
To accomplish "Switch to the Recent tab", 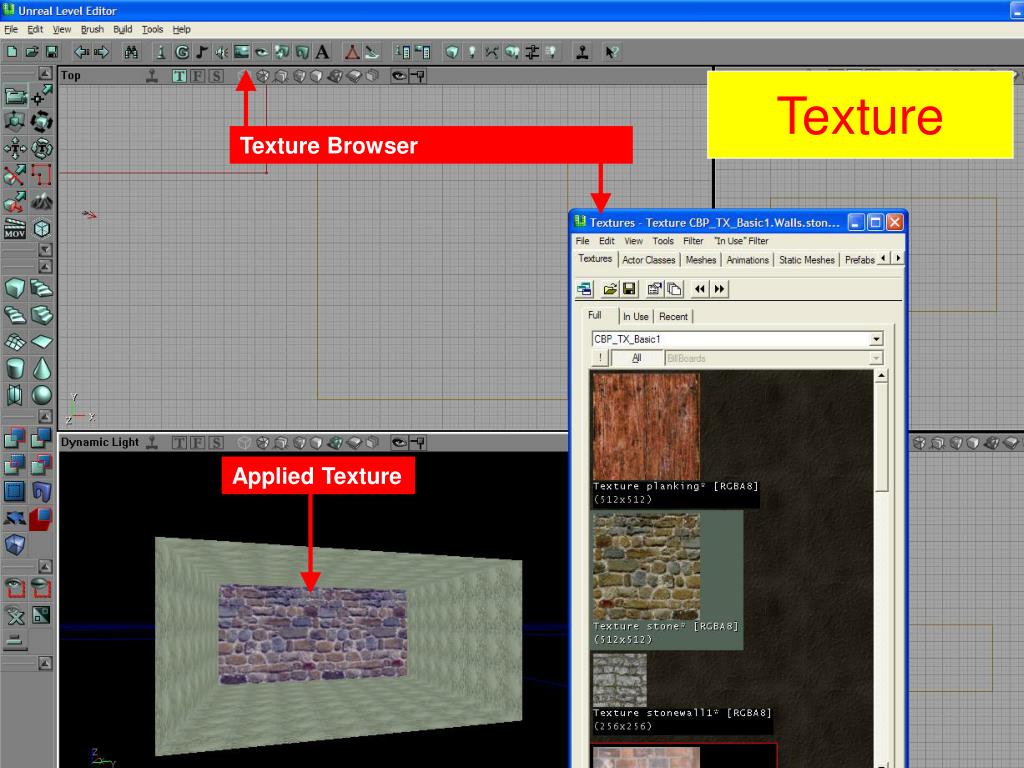I will point(673,317).
